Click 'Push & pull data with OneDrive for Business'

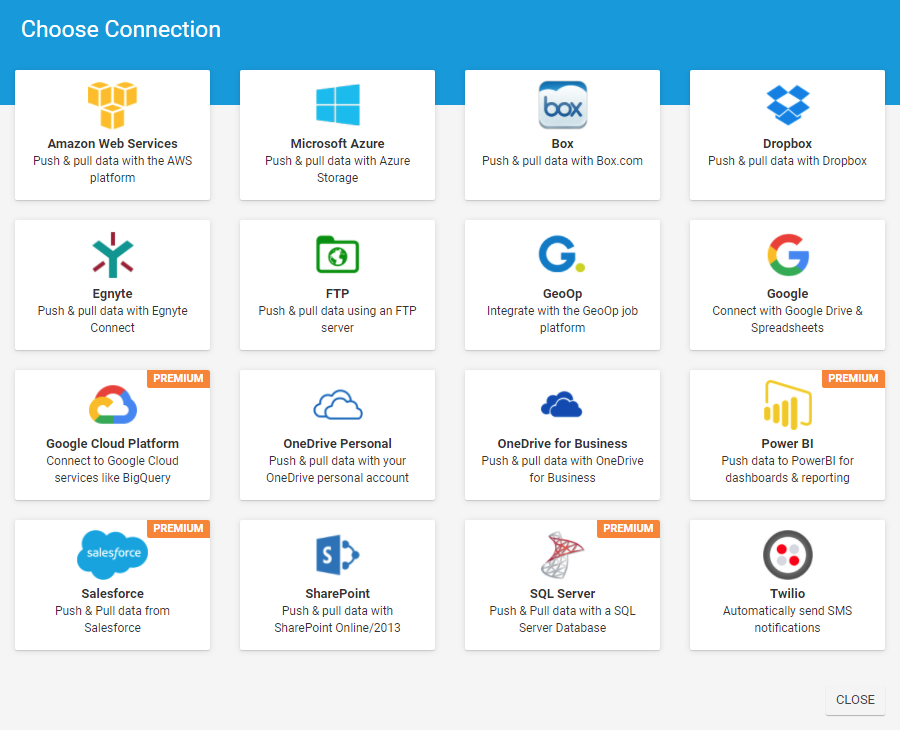point(562,469)
